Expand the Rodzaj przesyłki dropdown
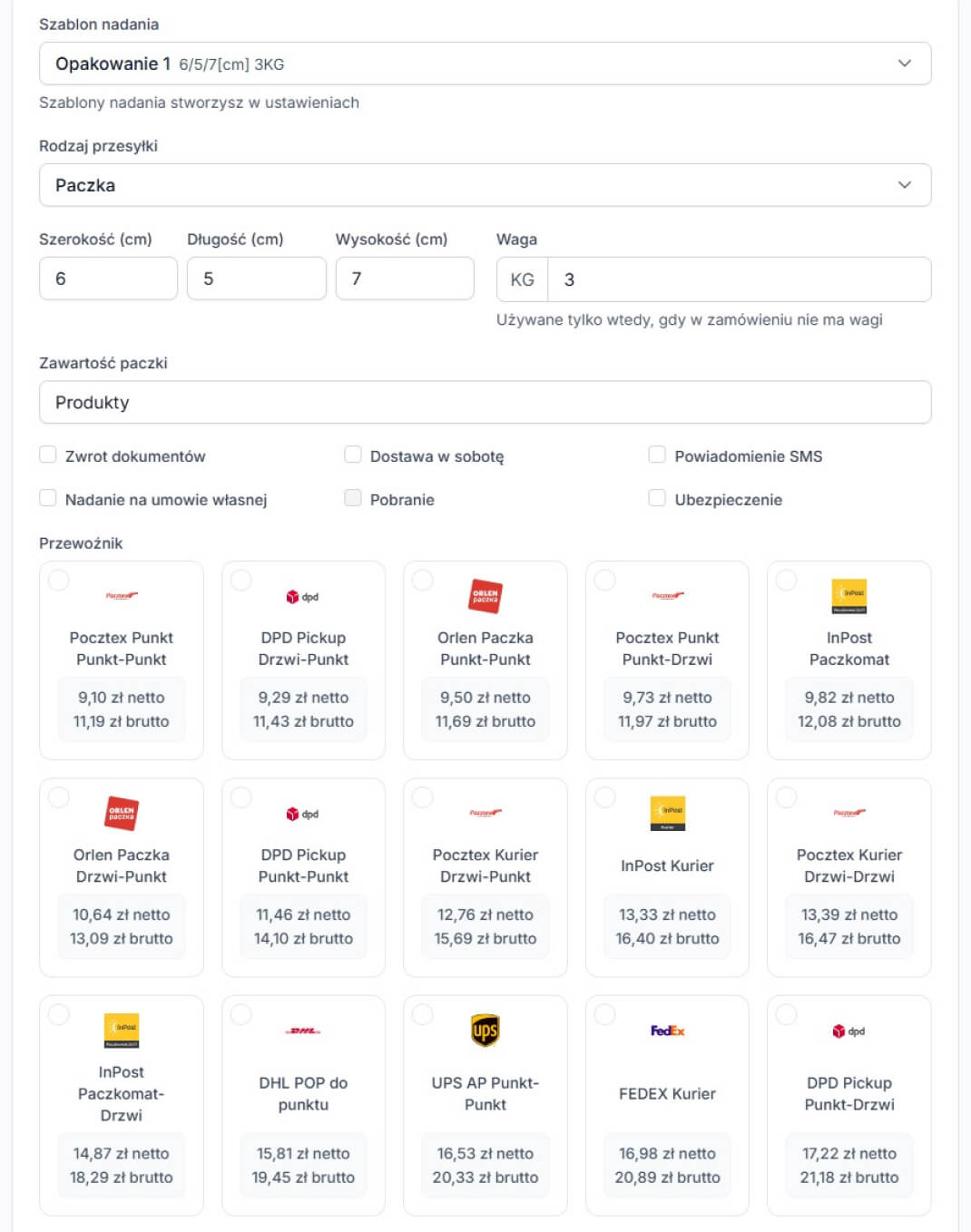Image resolution: width=971 pixels, height=1232 pixels. (485, 185)
